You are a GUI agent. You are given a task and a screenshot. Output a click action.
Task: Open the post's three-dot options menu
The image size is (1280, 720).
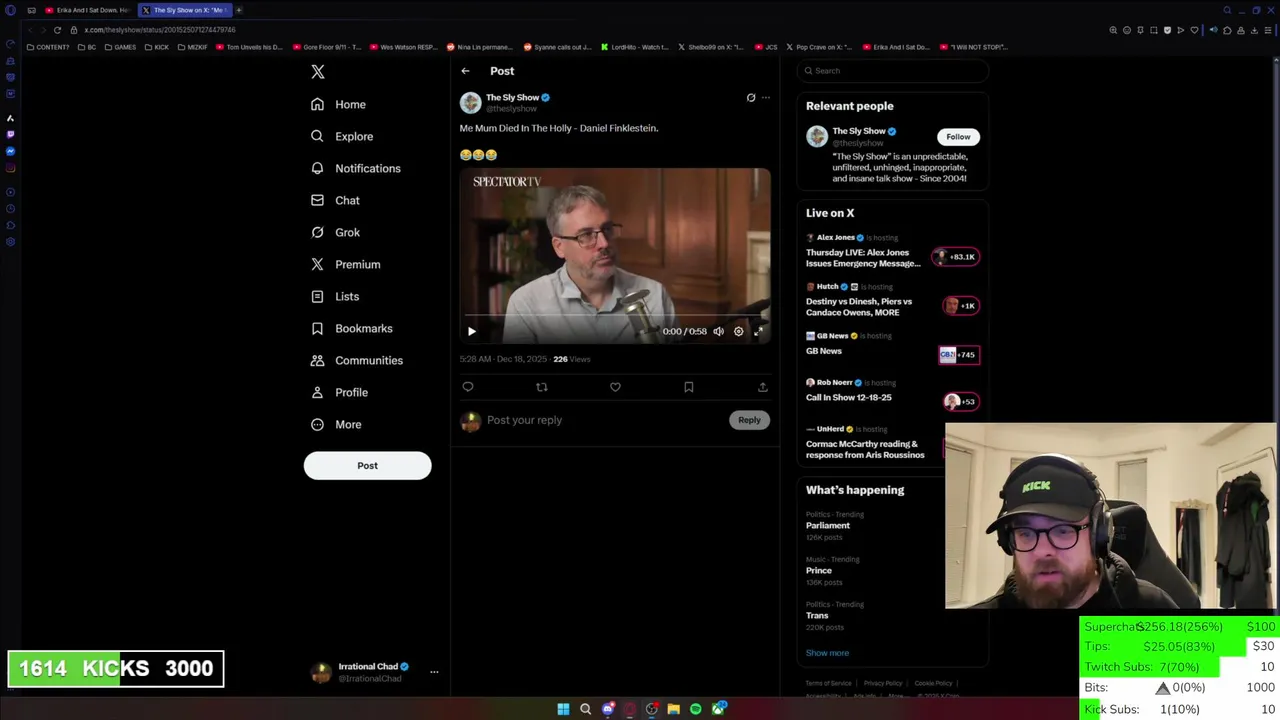pos(766,97)
